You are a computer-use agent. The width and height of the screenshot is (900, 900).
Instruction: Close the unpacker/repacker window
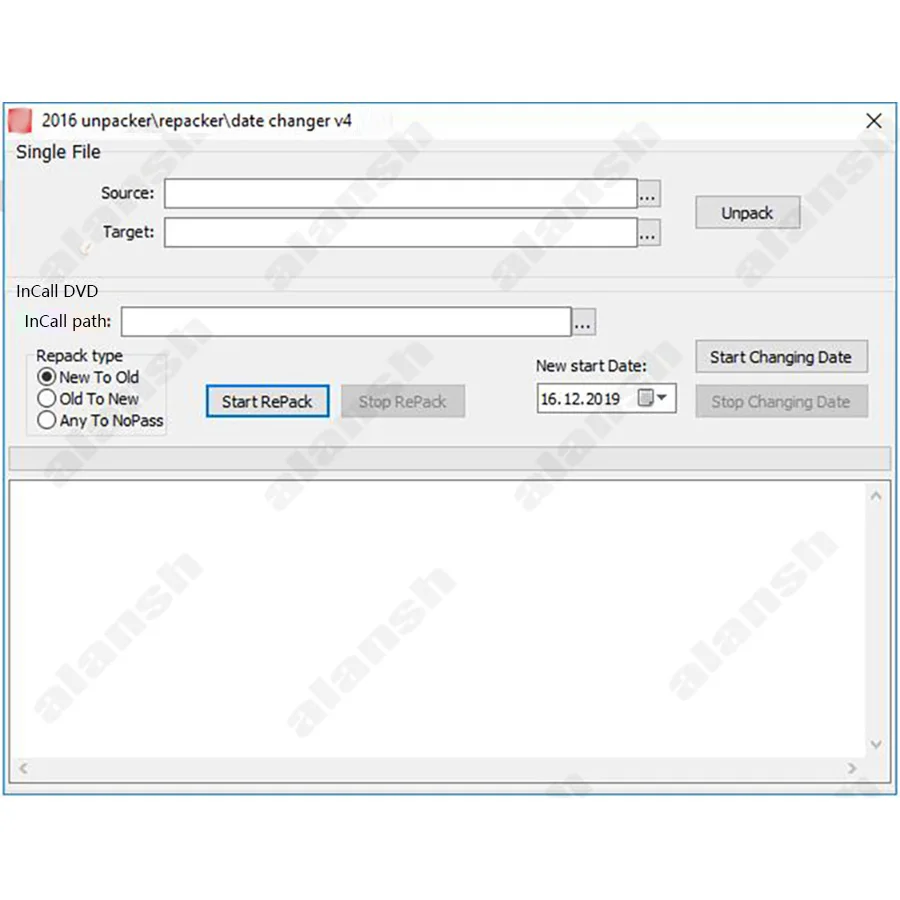[x=874, y=121]
